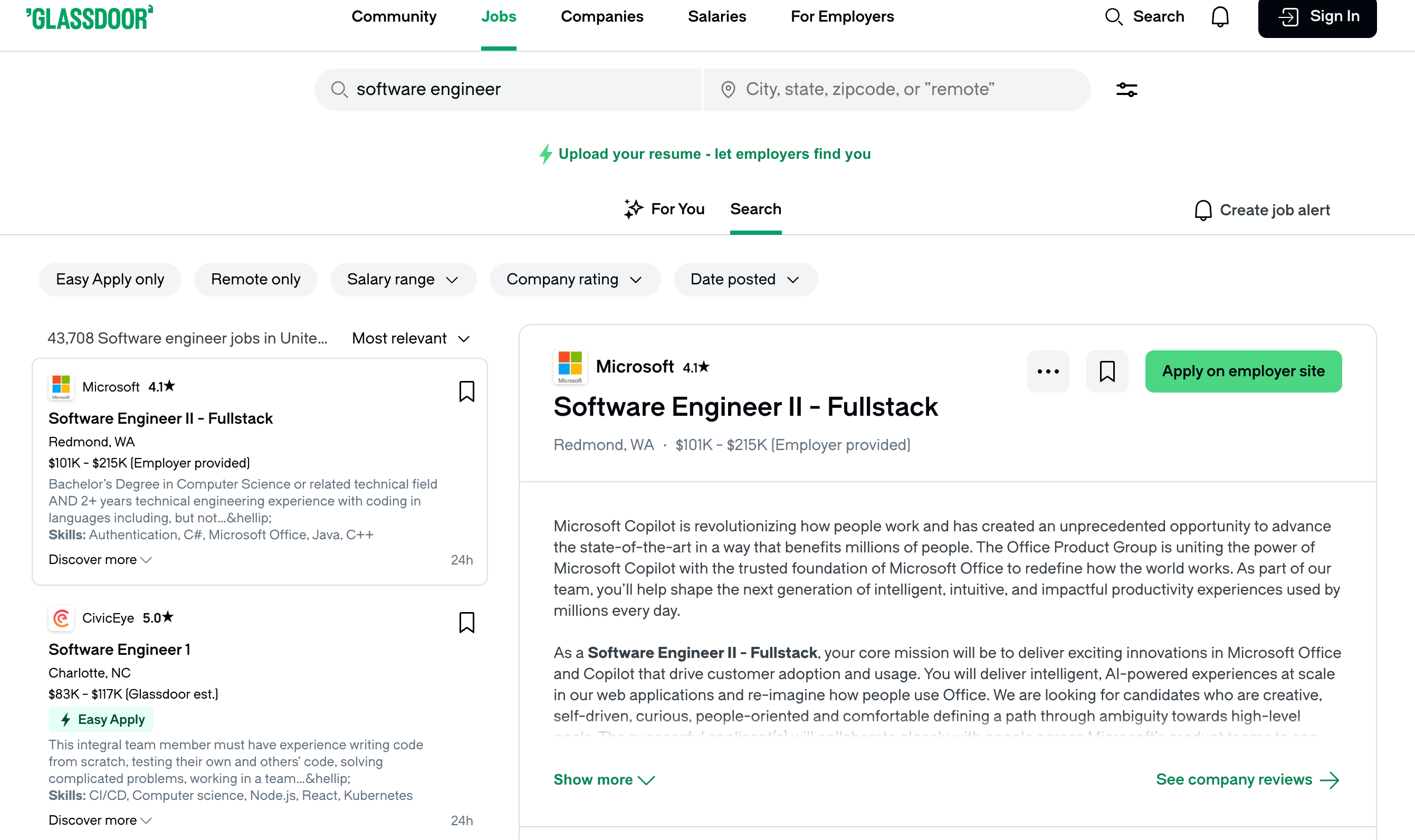Image resolution: width=1415 pixels, height=840 pixels.
Task: Open search with the magnifying glass icon
Action: tap(1114, 17)
